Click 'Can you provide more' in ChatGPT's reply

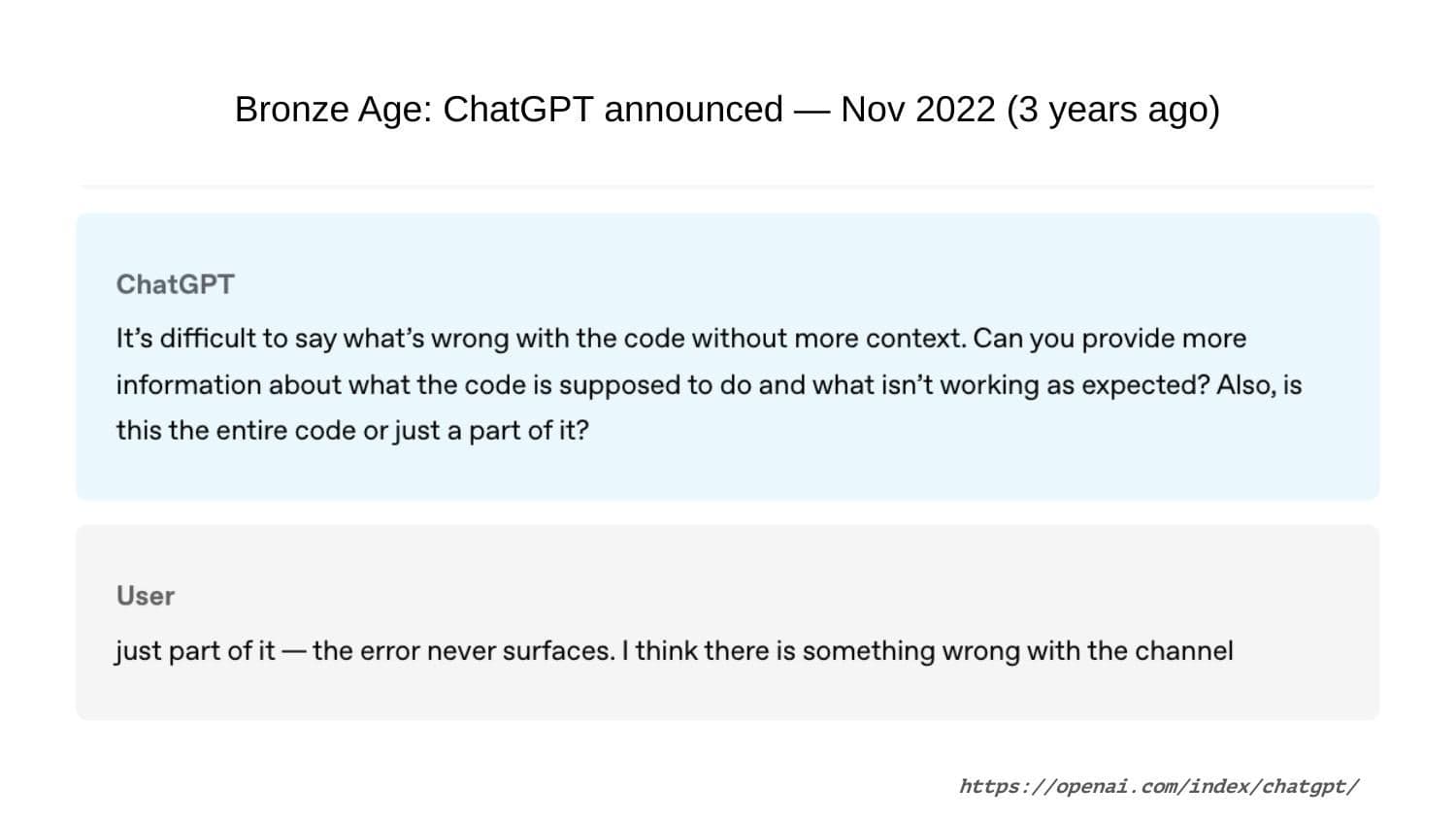click(x=1109, y=339)
